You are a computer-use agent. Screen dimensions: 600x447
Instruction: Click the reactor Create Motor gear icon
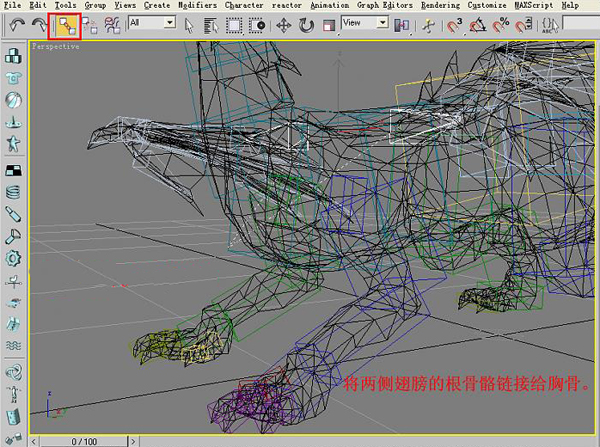coord(13,258)
